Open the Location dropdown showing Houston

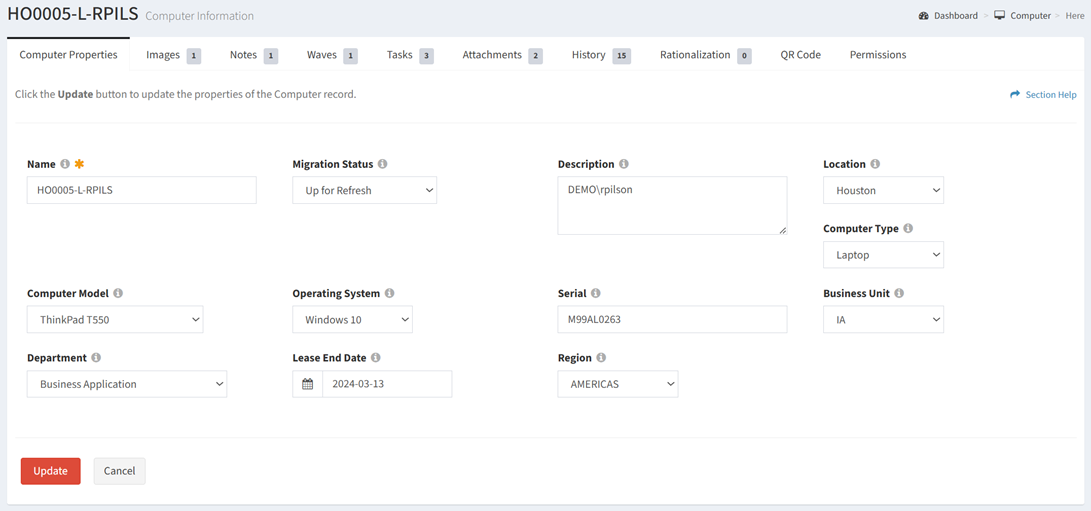[x=882, y=190]
